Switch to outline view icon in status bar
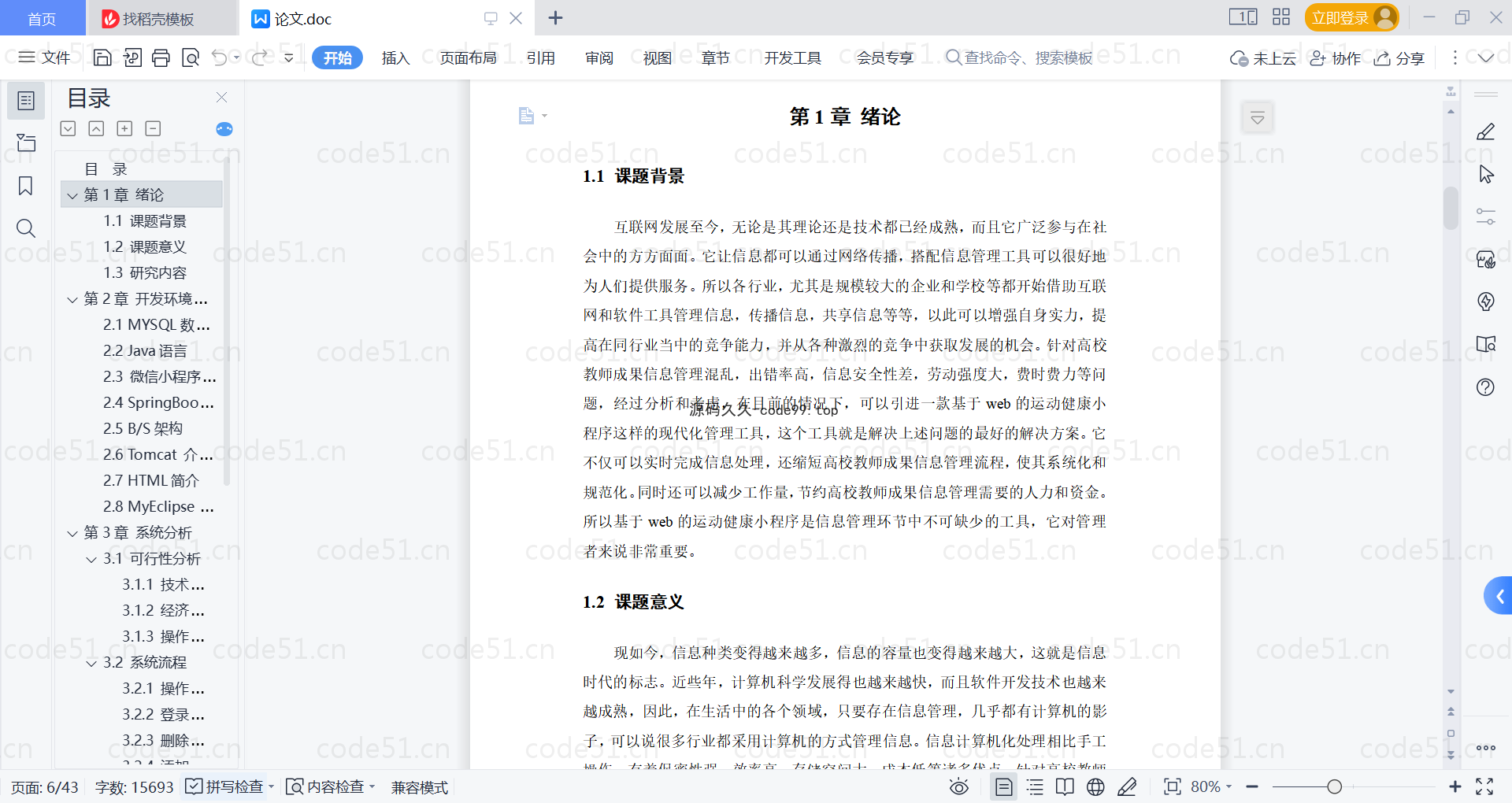The height and width of the screenshot is (803, 1512). pyautogui.click(x=1035, y=786)
